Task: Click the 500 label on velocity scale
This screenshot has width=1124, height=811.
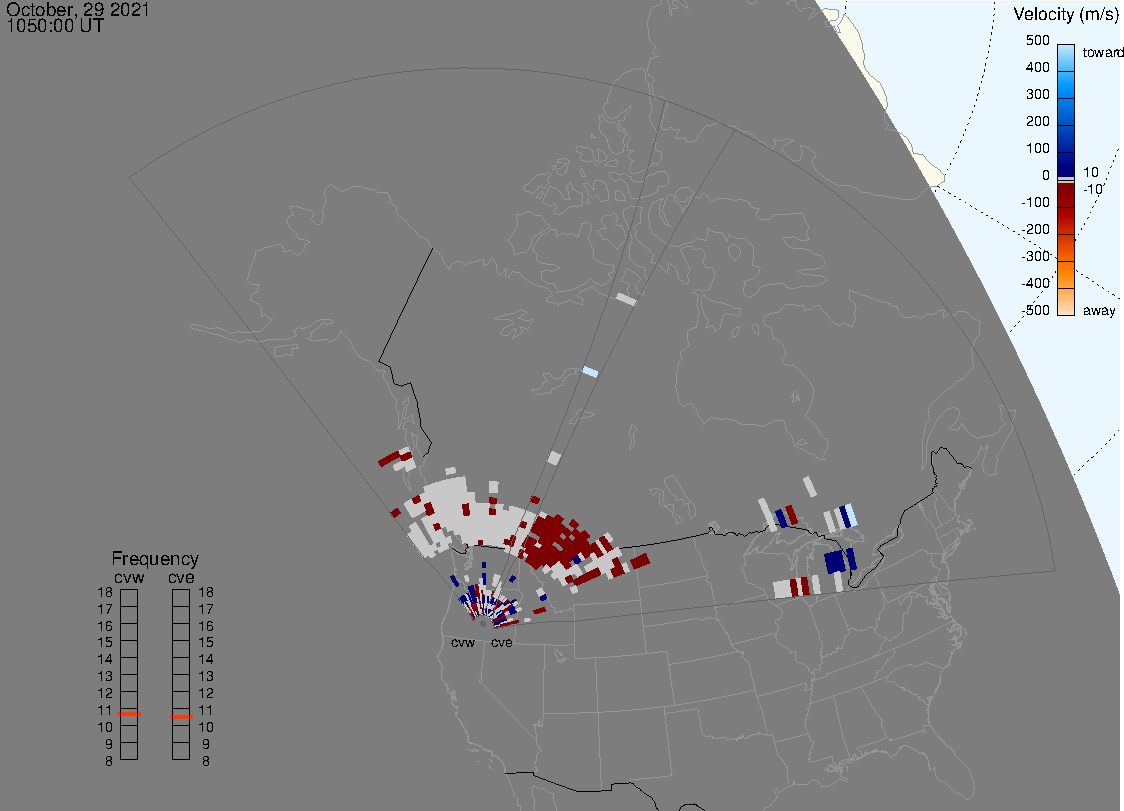Action: pos(1037,40)
